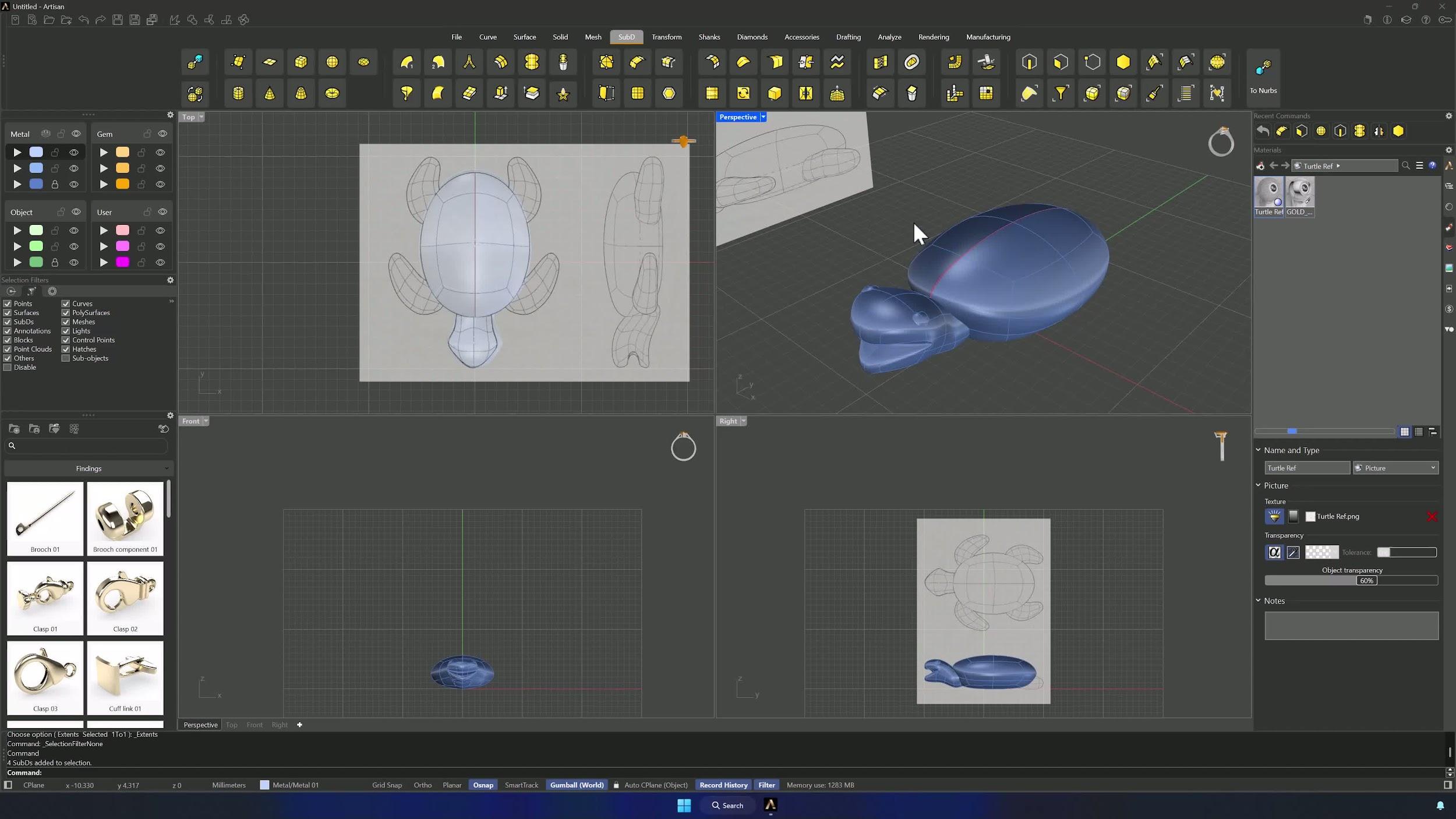Screen dimensions: 1456x819
Task: Select the GOLD material thumbnail
Action: click(1300, 197)
